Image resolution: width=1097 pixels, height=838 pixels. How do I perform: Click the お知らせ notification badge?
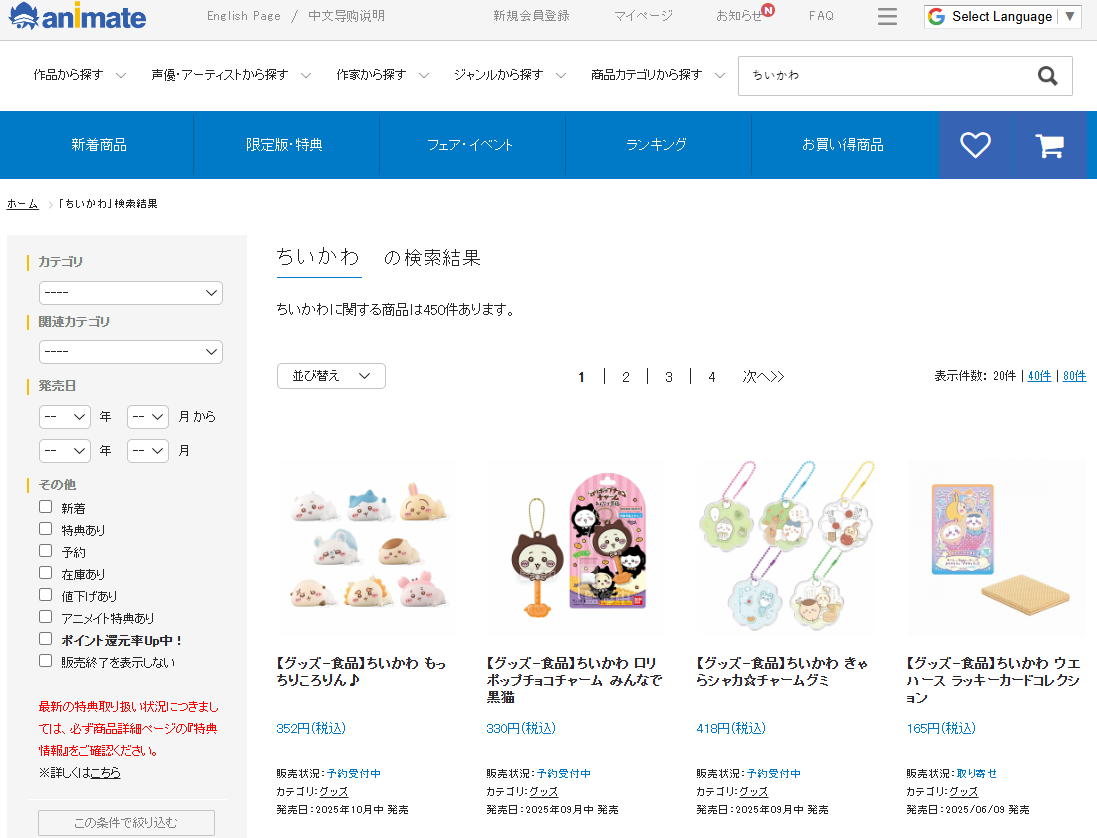tap(768, 10)
